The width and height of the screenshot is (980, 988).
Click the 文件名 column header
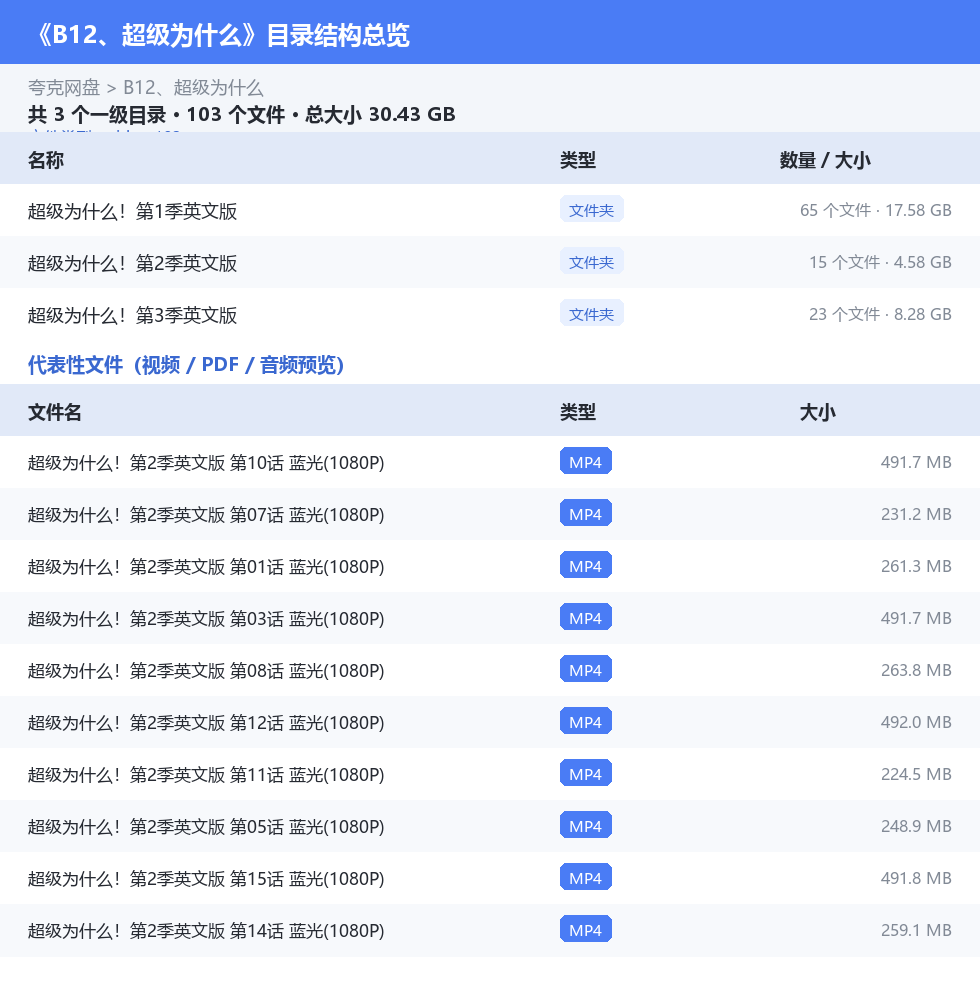coord(54,412)
